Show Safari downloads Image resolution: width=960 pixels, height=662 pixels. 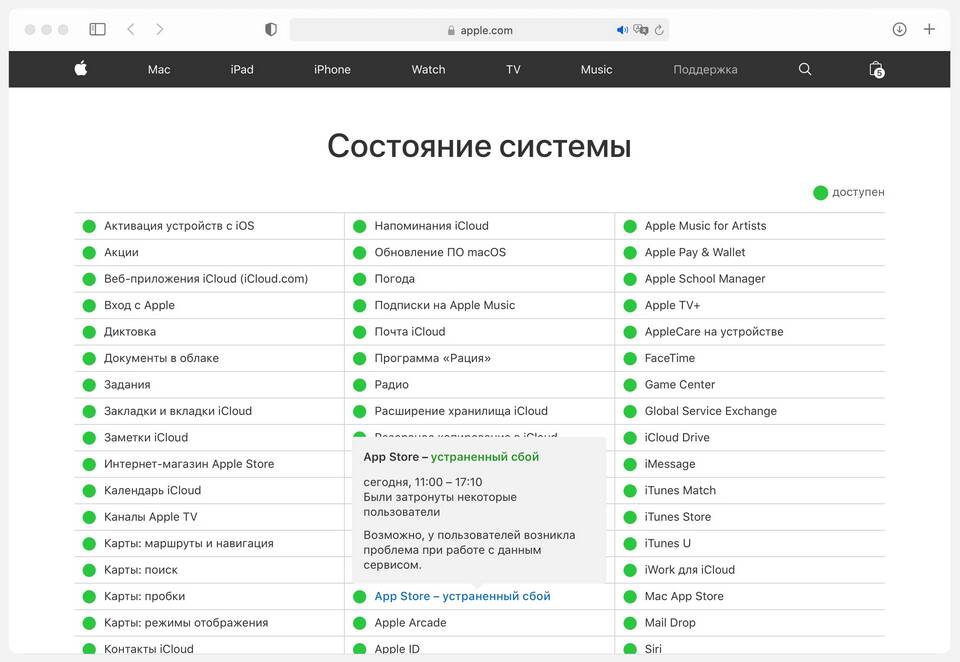[899, 30]
